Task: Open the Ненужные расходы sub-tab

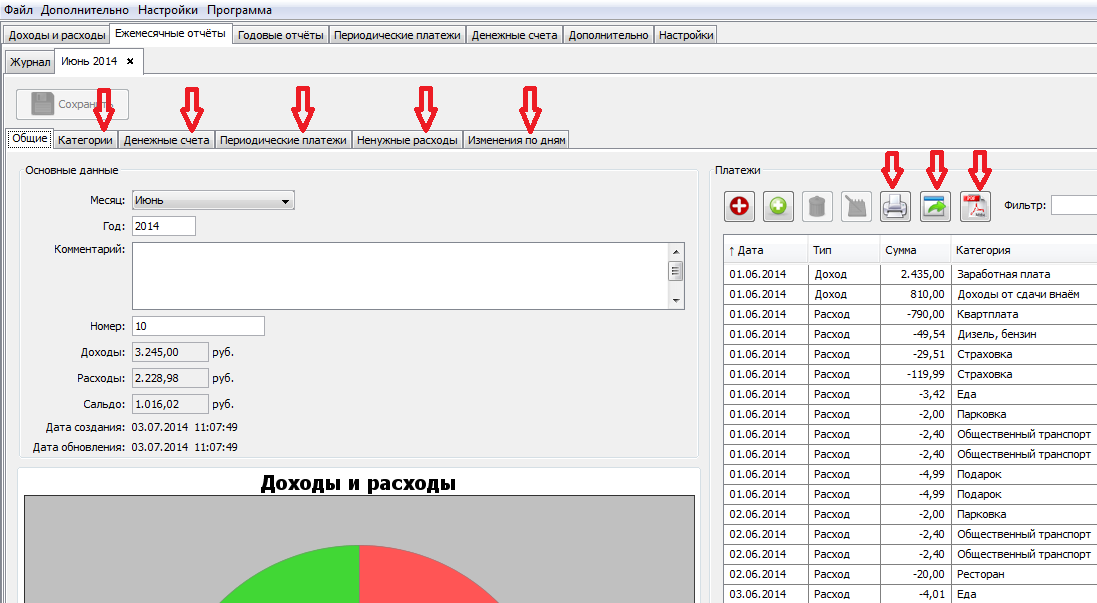Action: (407, 140)
